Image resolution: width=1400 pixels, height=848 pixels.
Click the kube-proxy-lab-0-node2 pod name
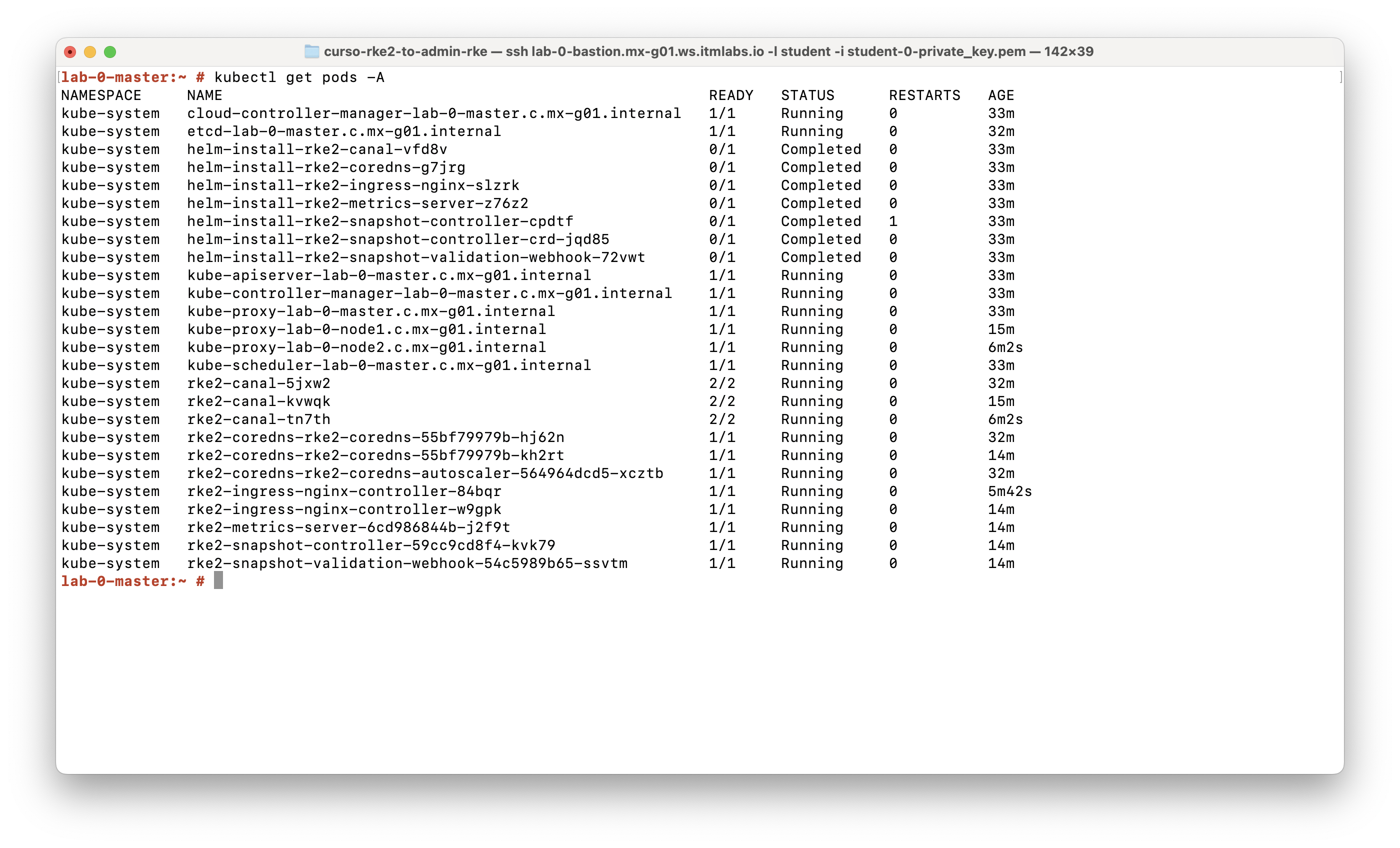pos(366,347)
